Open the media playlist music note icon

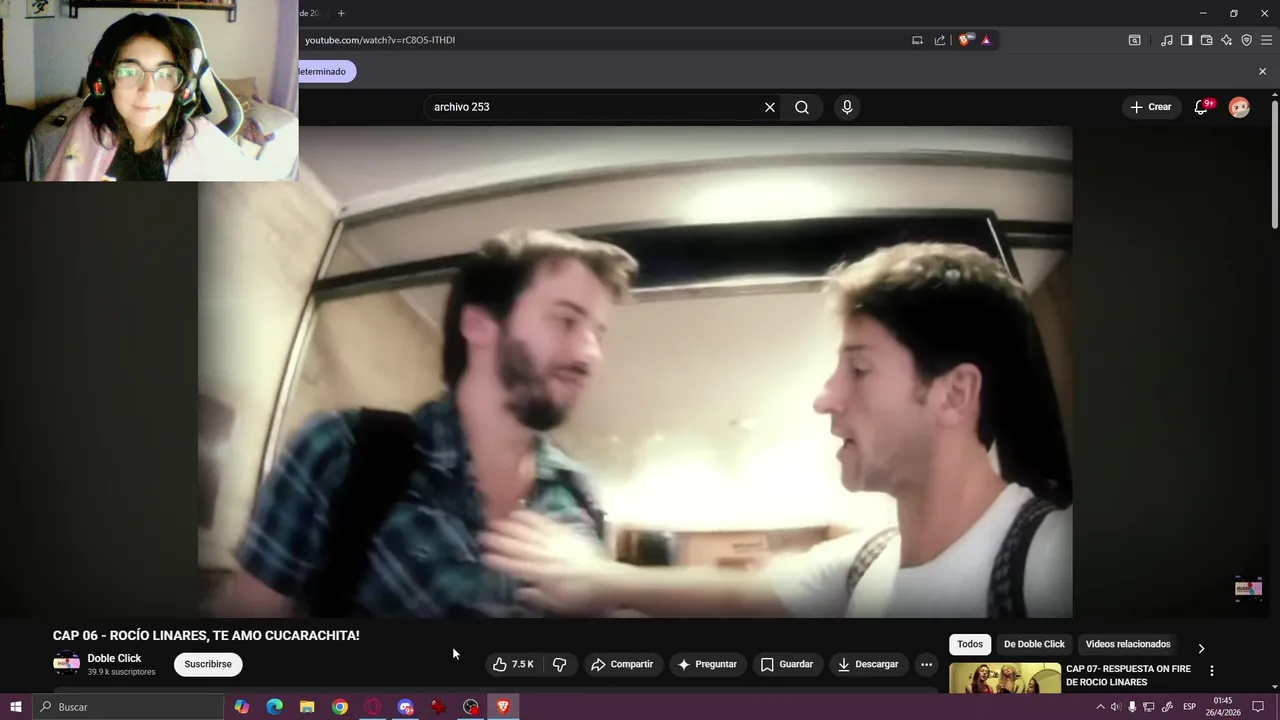tap(1166, 40)
